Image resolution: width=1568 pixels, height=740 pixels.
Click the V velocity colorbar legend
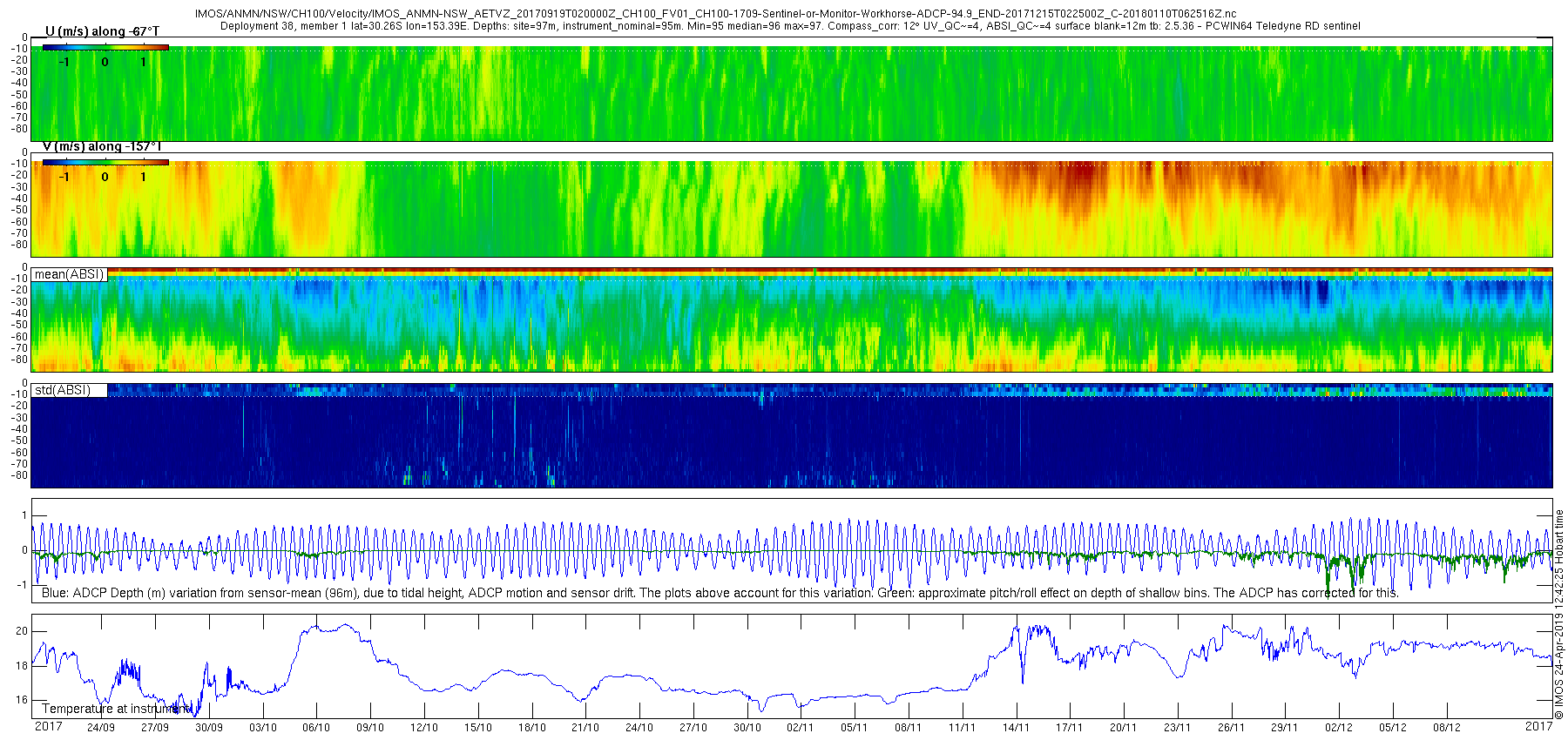coord(105,162)
